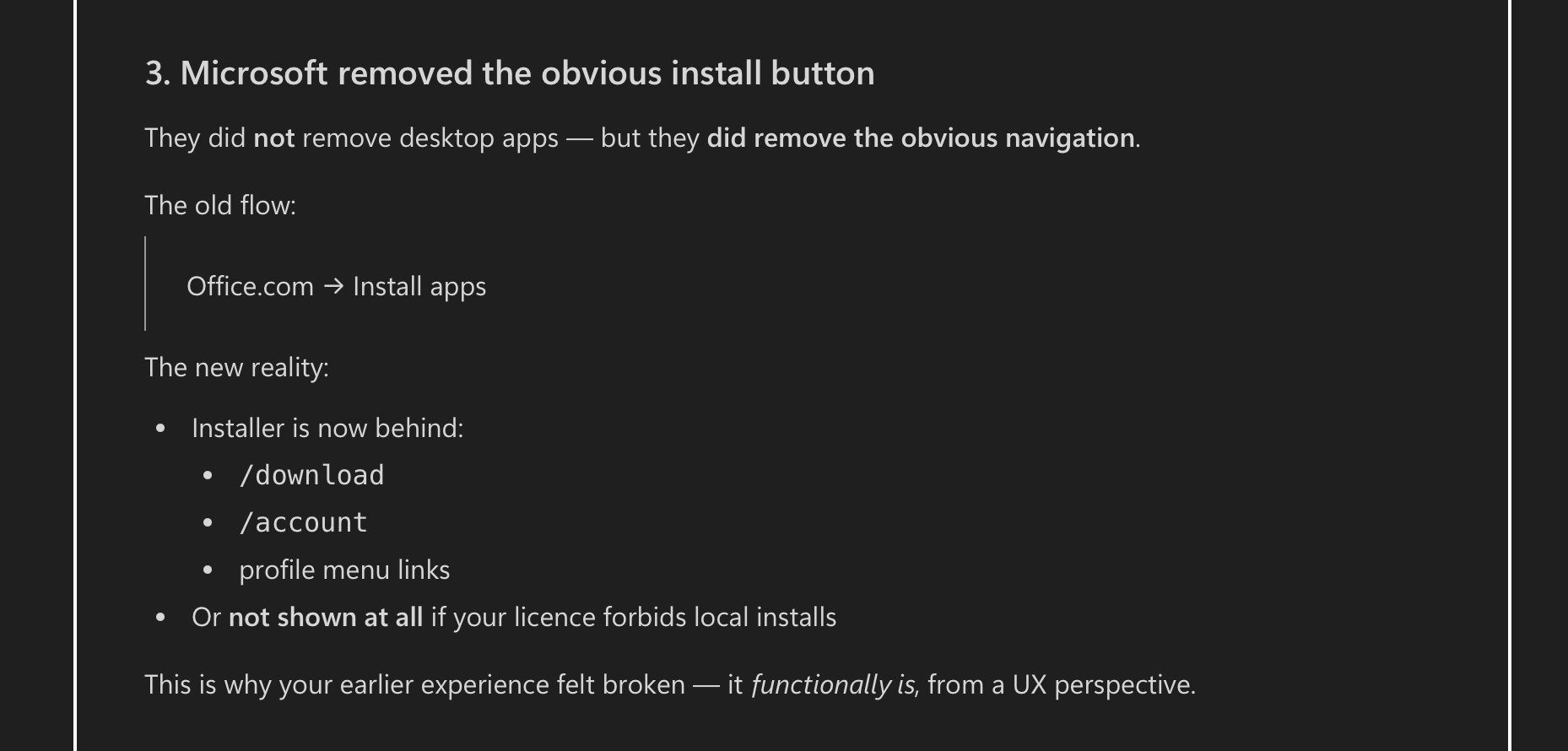The width and height of the screenshot is (1568, 751).
Task: Click the bold word "not" in first paragraph
Action: [x=274, y=138]
